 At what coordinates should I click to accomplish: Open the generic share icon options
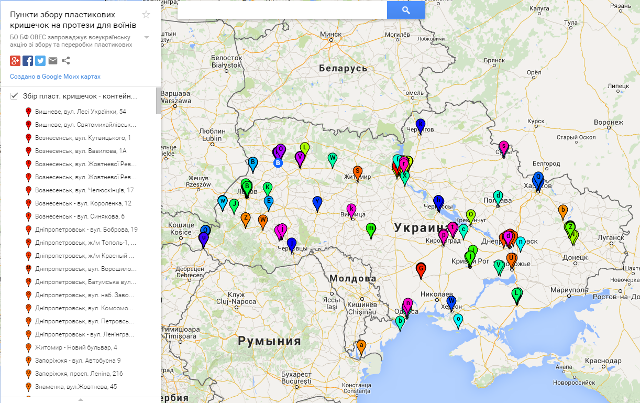65,60
